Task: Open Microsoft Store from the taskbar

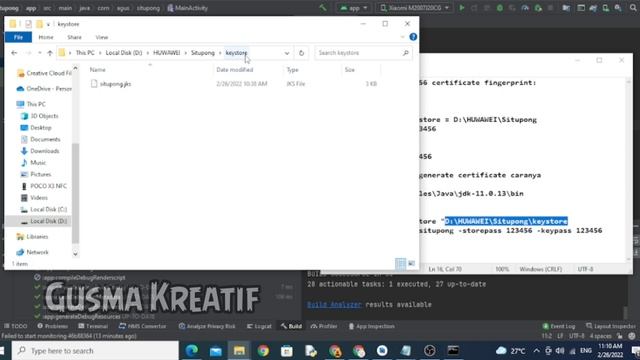Action: point(287,351)
